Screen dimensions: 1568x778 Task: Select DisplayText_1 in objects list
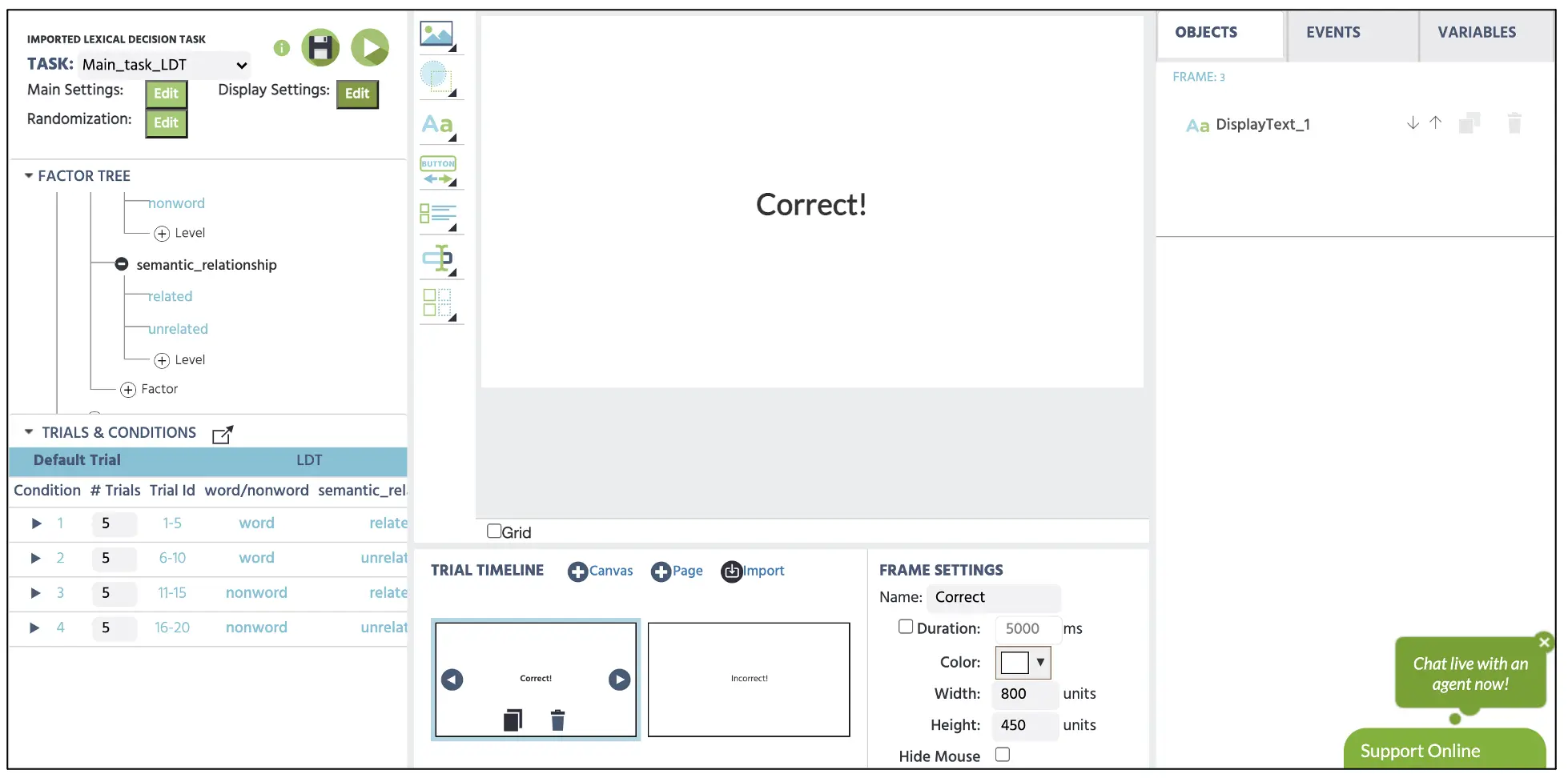coord(1262,125)
